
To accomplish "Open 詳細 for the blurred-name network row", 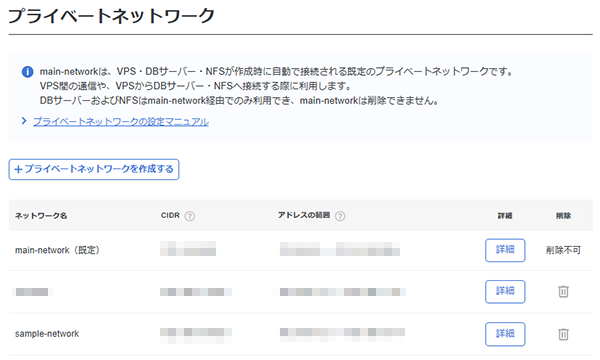I will (x=505, y=292).
